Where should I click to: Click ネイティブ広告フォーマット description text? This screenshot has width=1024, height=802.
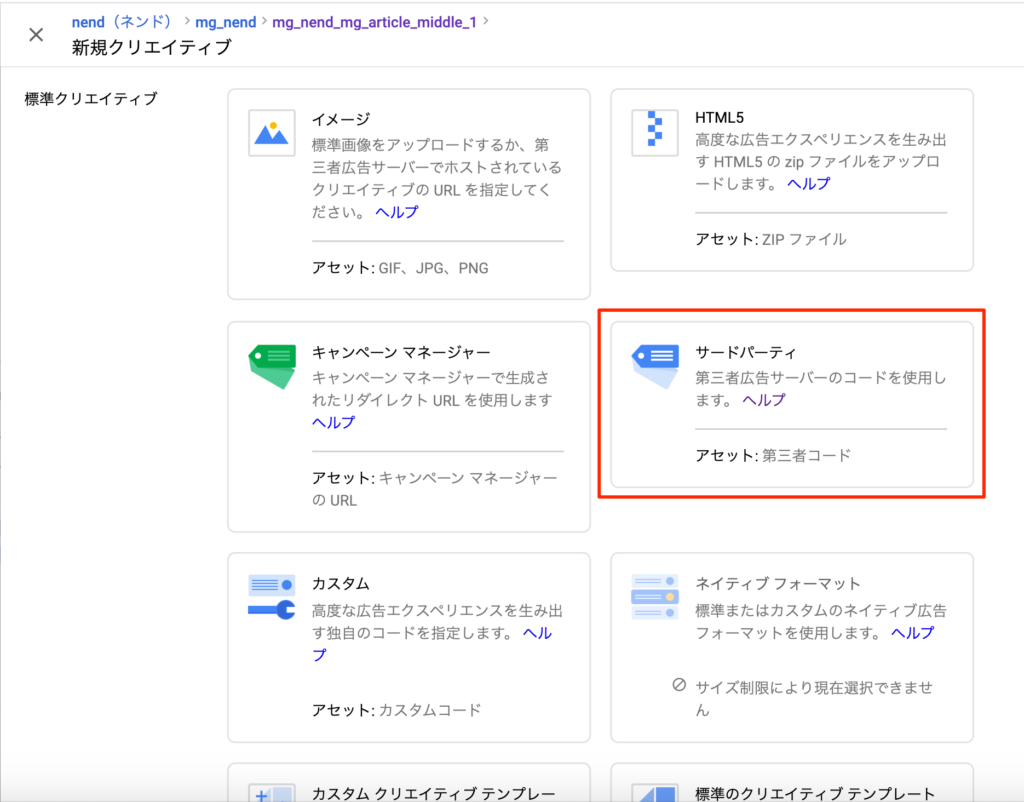[x=821, y=622]
